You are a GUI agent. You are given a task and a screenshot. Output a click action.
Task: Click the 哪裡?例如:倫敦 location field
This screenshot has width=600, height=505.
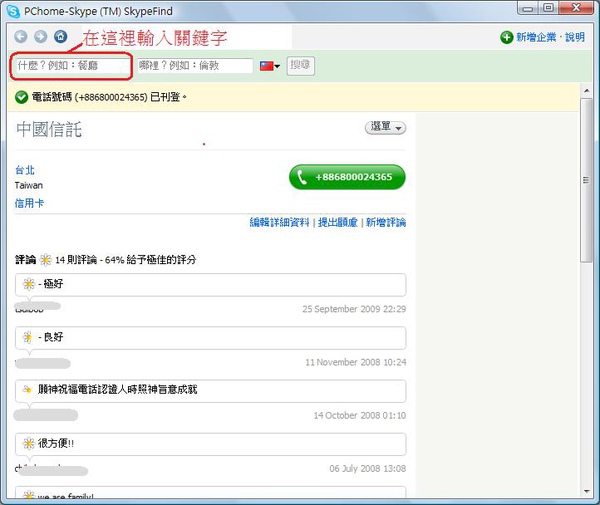point(195,66)
